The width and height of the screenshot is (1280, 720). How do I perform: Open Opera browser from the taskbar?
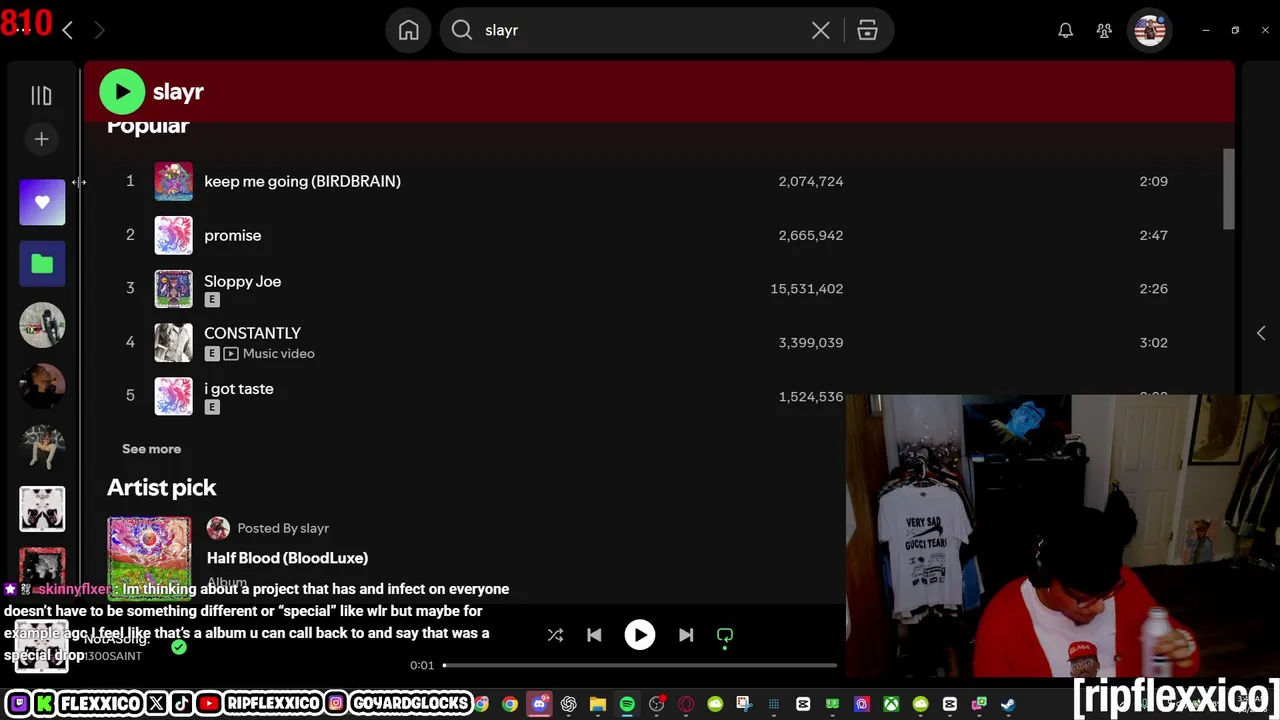[686, 704]
